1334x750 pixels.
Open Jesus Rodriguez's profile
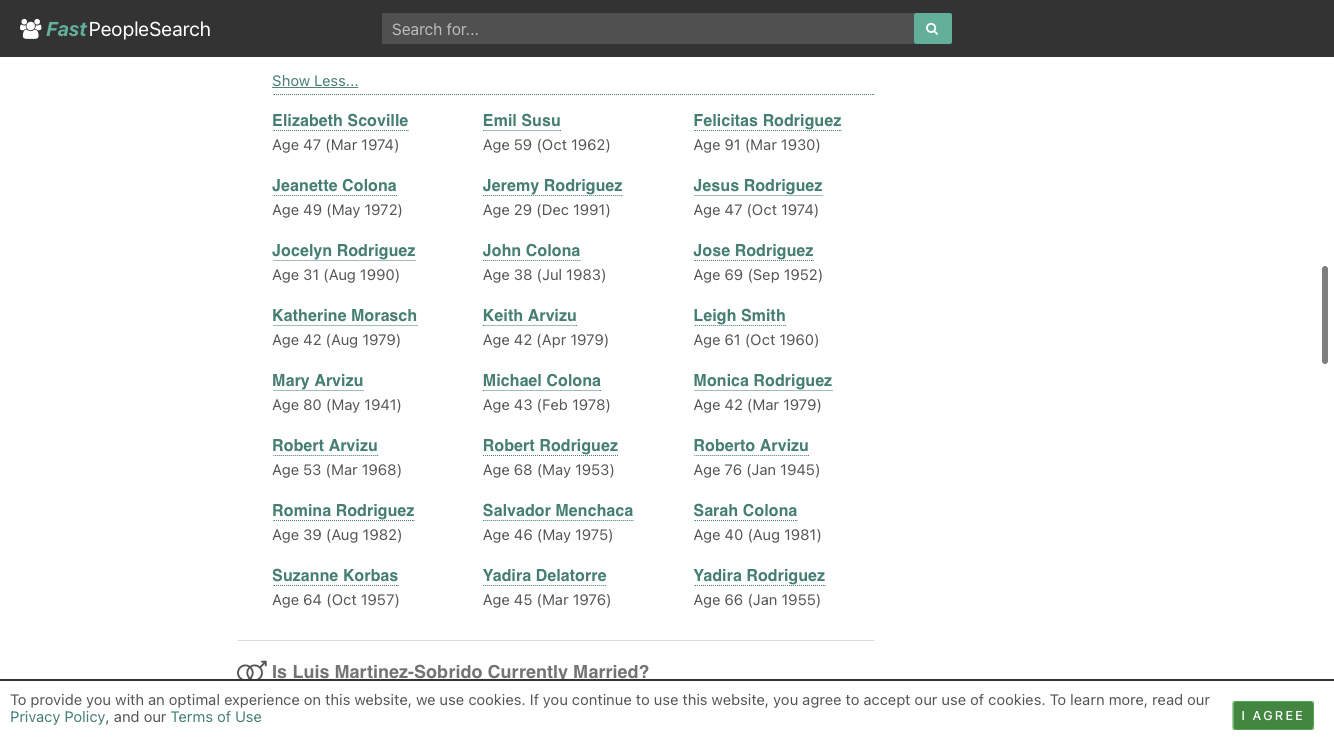pyautogui.click(x=758, y=185)
